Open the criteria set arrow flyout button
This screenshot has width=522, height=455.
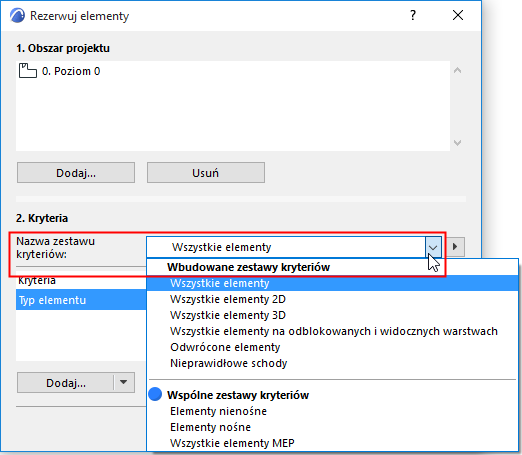coord(455,247)
